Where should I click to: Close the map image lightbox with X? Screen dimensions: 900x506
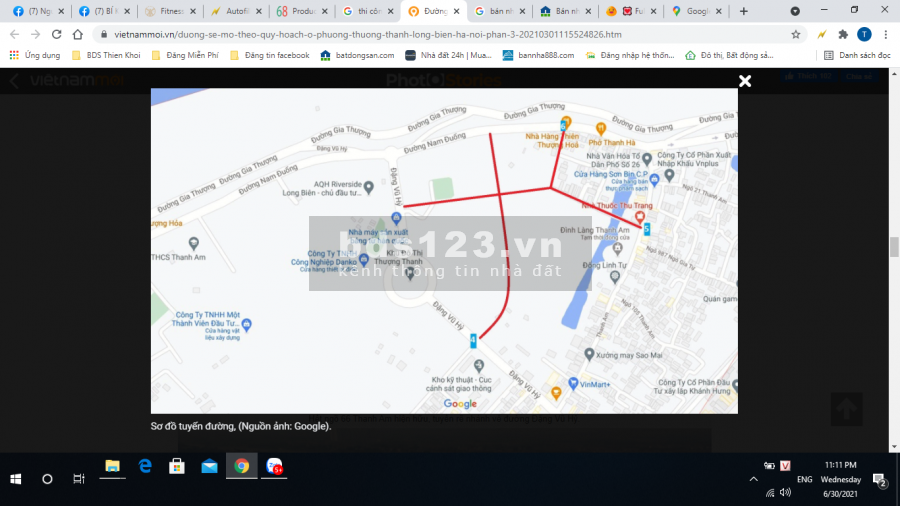[744, 81]
